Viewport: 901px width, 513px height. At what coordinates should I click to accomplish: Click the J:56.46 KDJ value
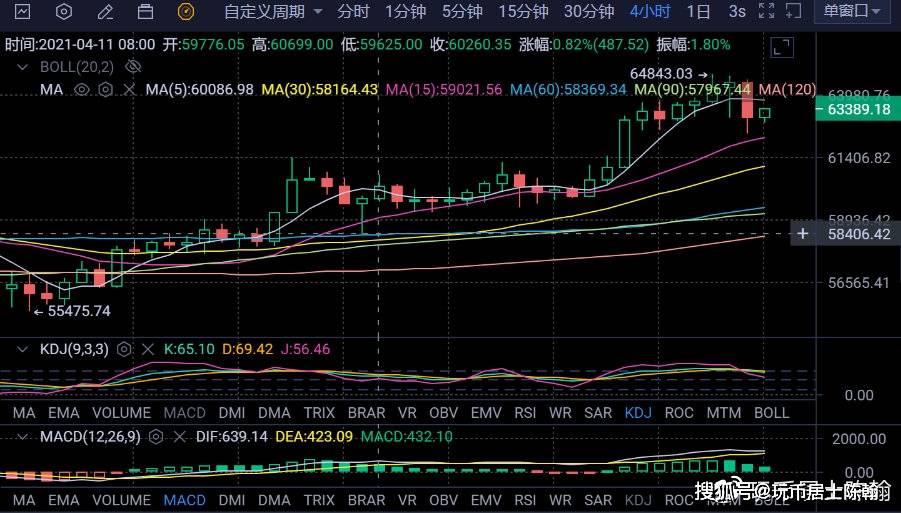305,349
